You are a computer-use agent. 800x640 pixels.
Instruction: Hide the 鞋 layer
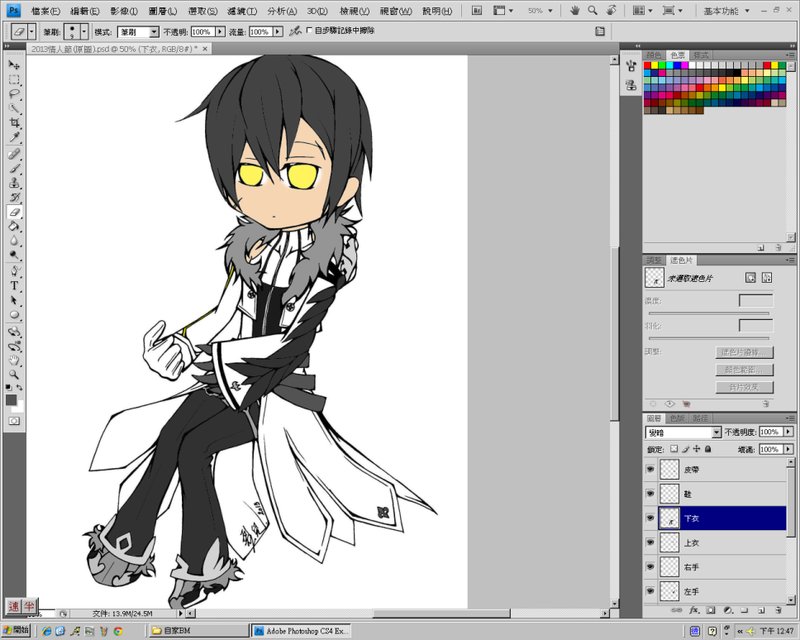coord(650,493)
